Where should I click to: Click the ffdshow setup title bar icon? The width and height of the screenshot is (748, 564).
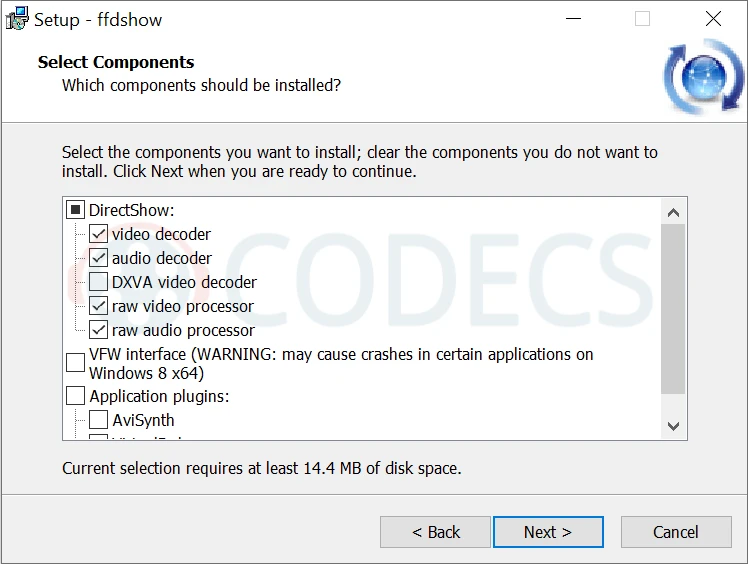[x=17, y=19]
